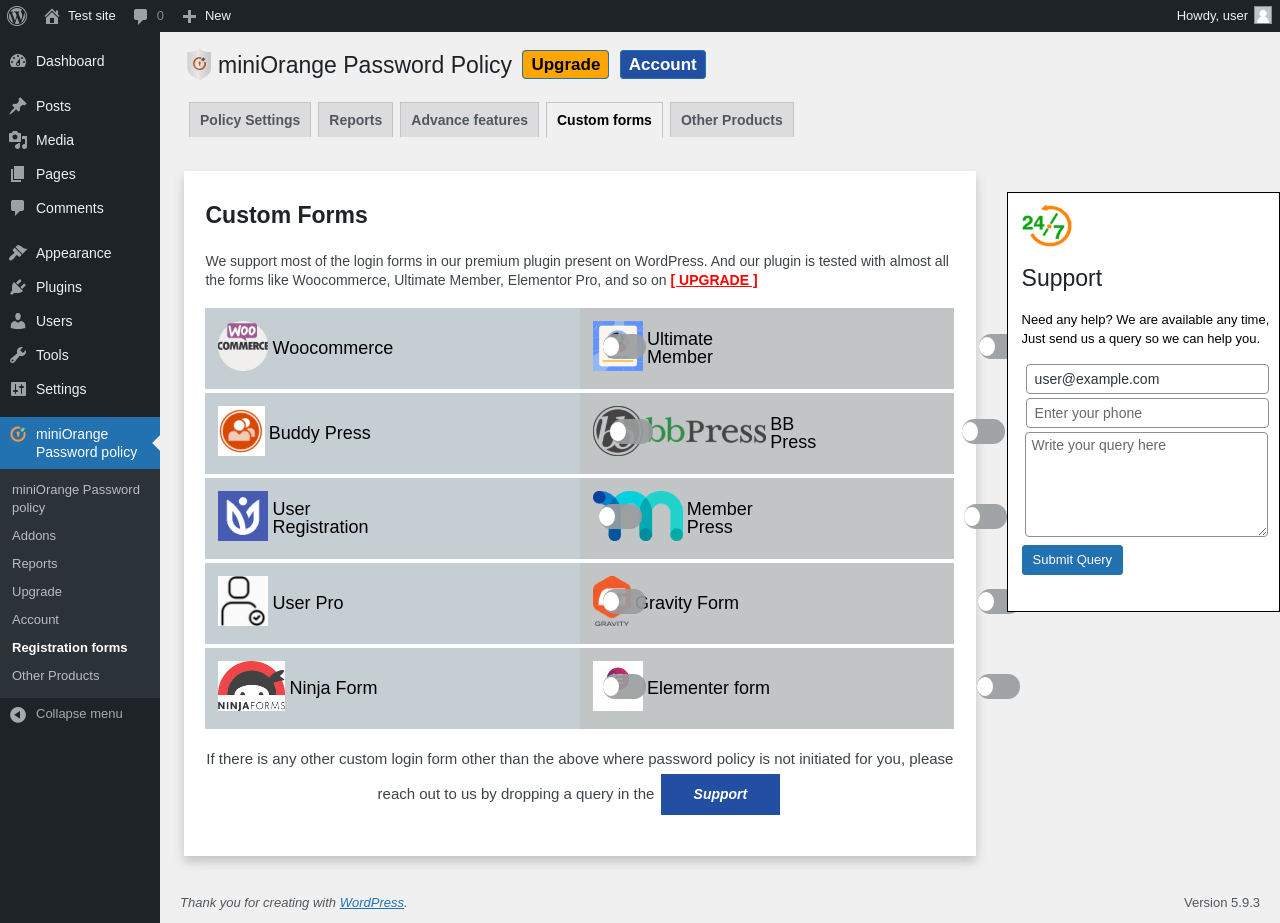The height and width of the screenshot is (923, 1280).
Task: Open Tools via the wrench icon
Action: tap(18, 355)
